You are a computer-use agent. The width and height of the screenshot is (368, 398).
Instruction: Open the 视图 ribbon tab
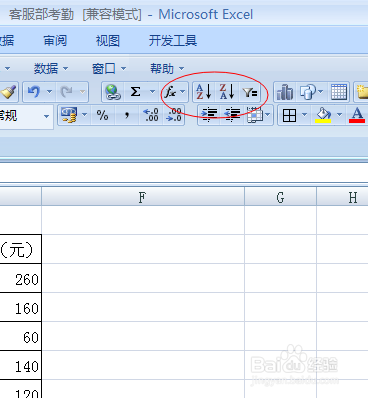coord(108,41)
